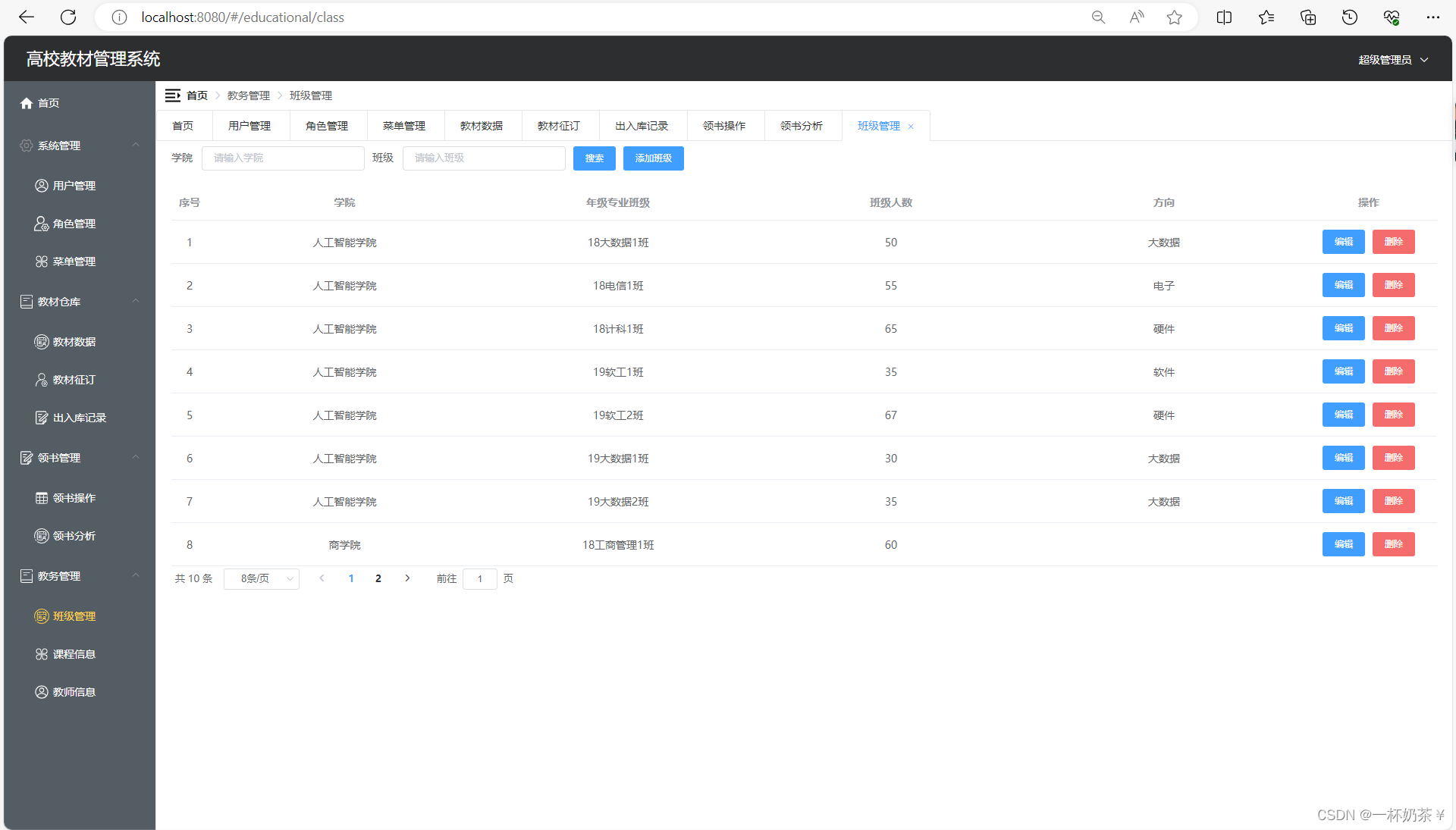
Task: Open the split screen icon
Action: (x=1224, y=17)
